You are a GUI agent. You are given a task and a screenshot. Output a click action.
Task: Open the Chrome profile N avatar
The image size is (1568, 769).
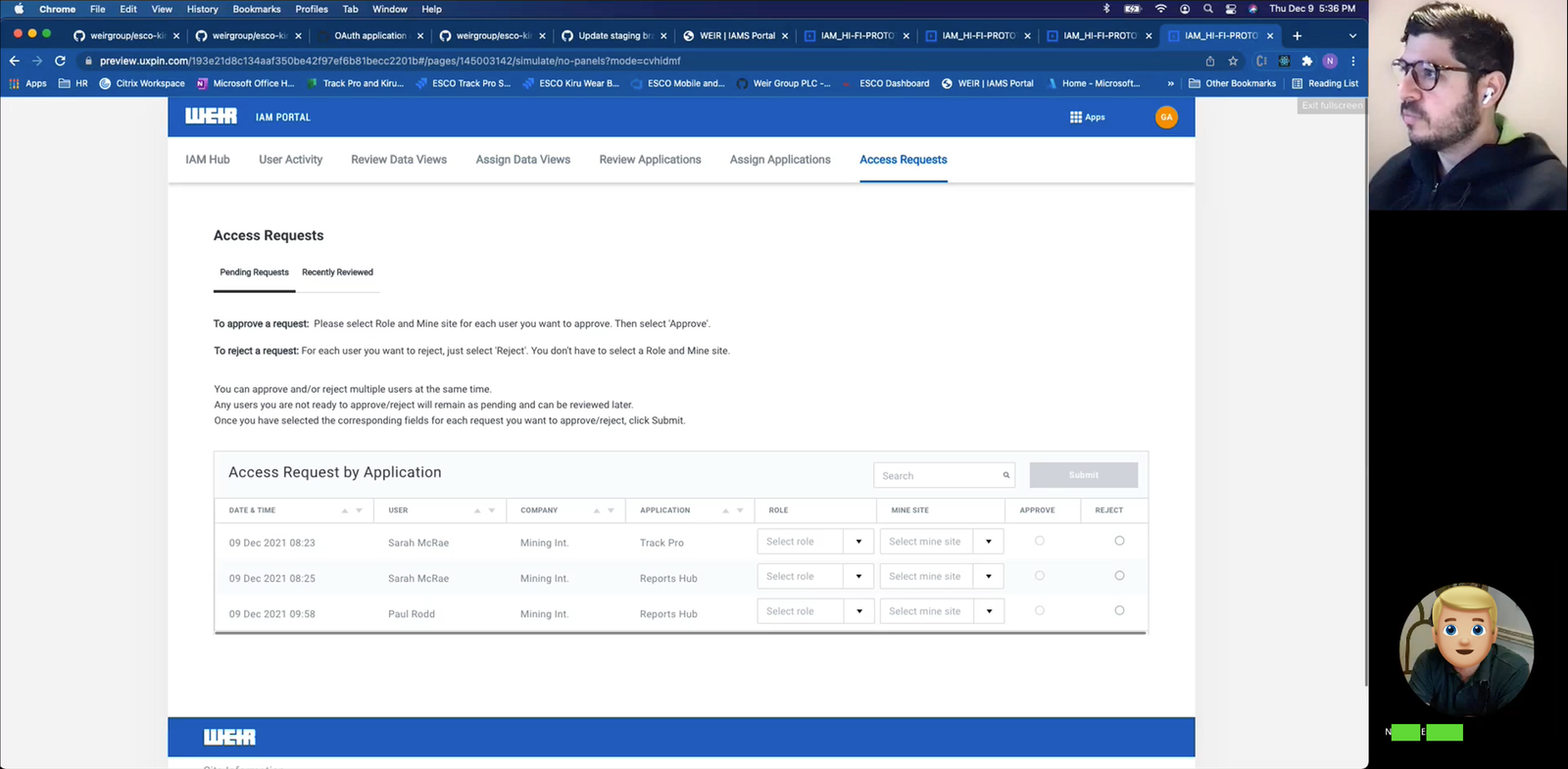pos(1330,61)
